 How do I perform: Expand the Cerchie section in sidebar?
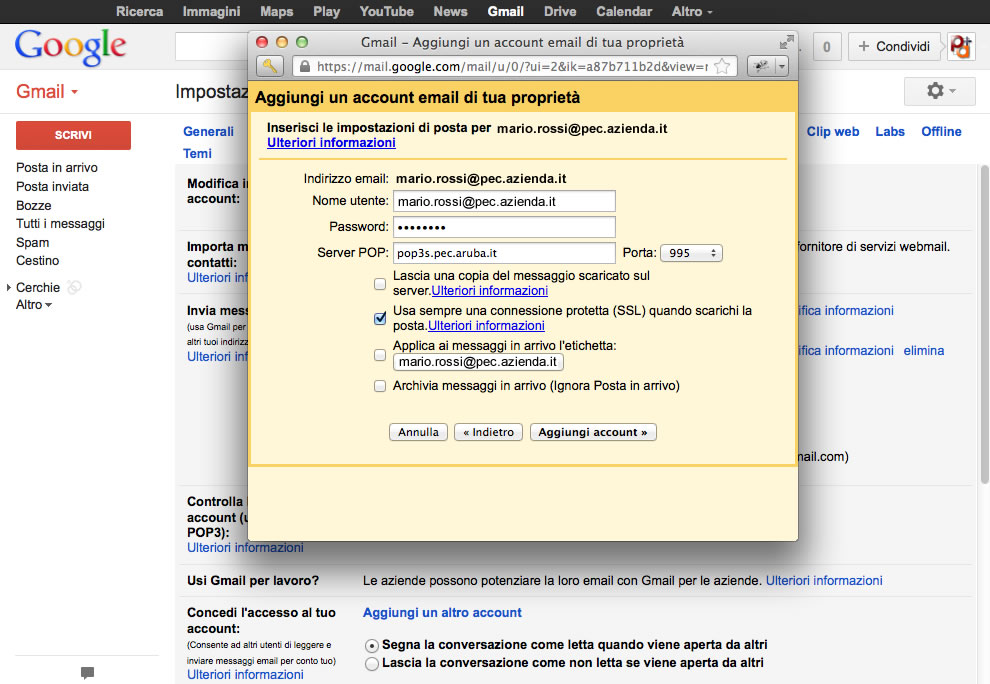click(10, 288)
